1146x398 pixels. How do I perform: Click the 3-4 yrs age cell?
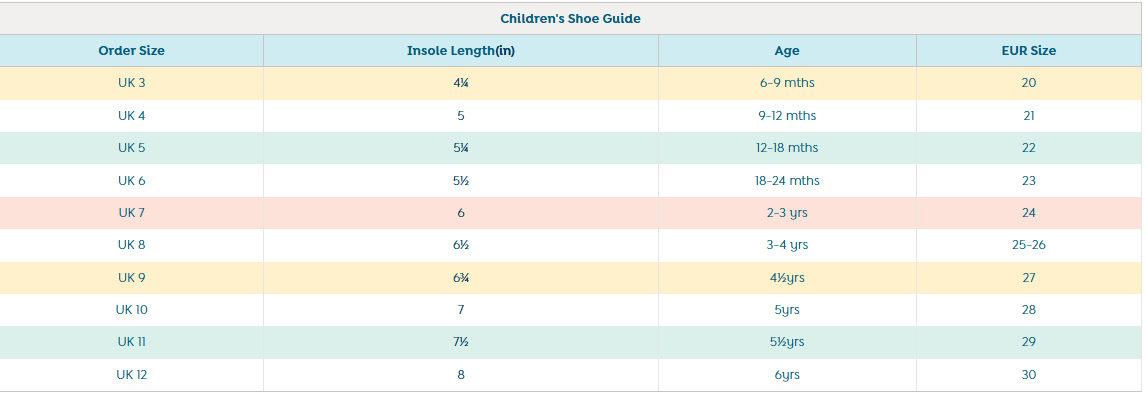(787, 245)
